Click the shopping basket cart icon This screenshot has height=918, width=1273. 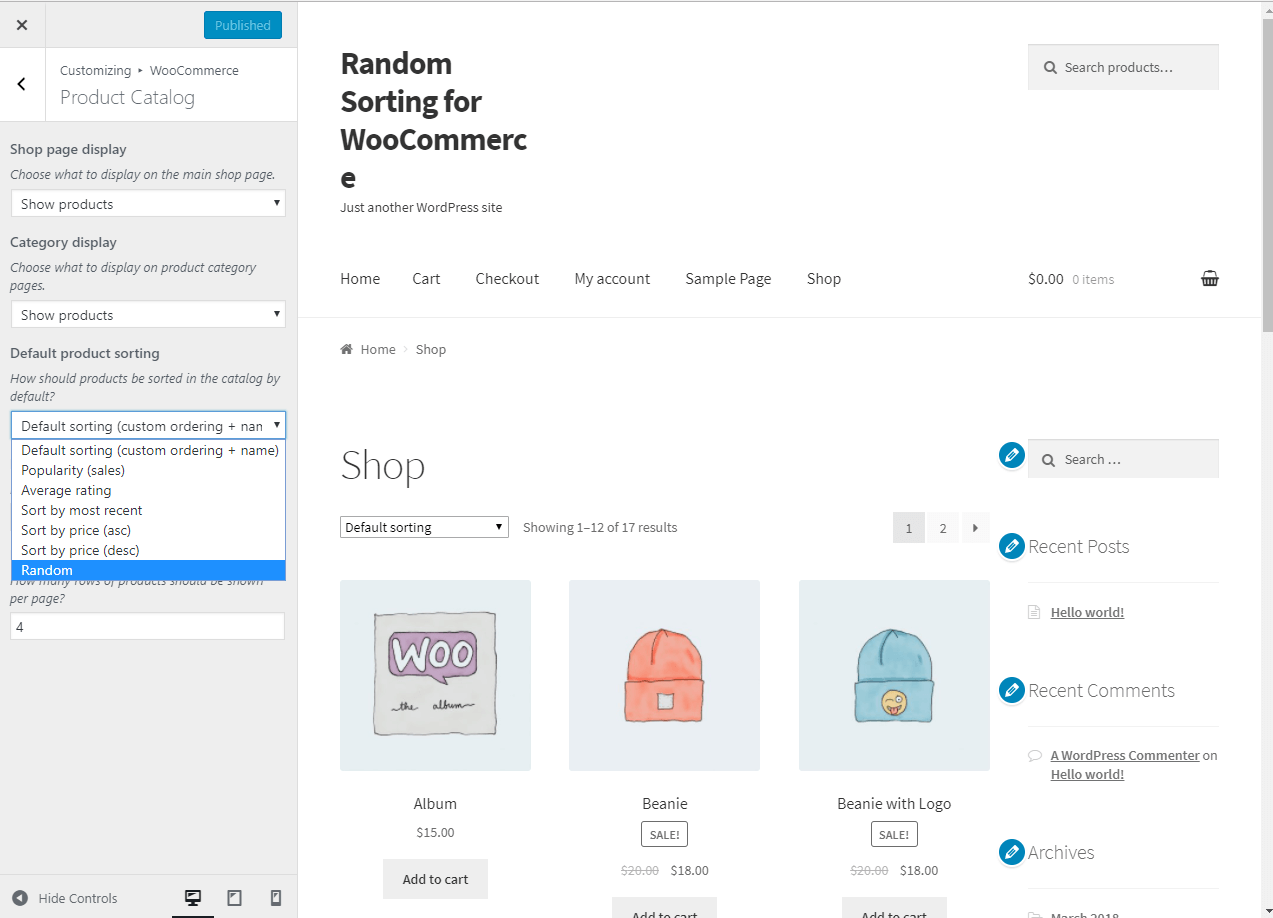(1210, 279)
